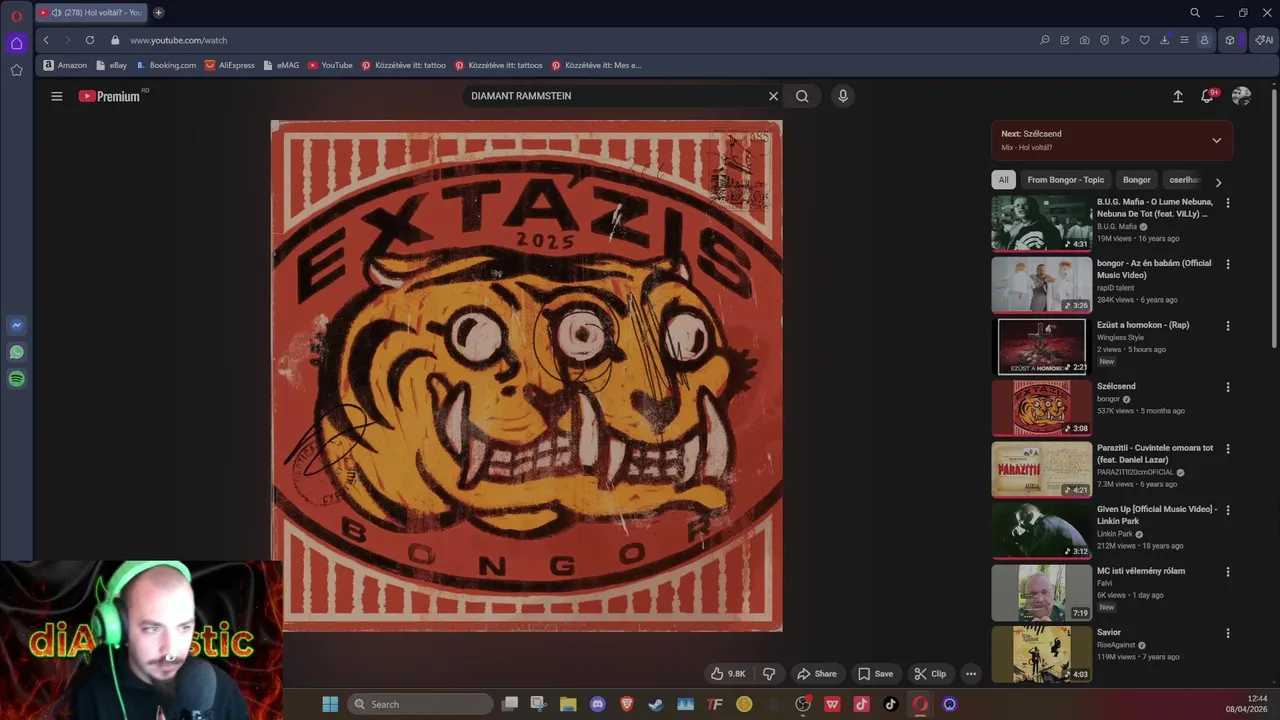Open more actions ellipsis under the video
Screen dimensions: 1280x720
tap(971, 674)
